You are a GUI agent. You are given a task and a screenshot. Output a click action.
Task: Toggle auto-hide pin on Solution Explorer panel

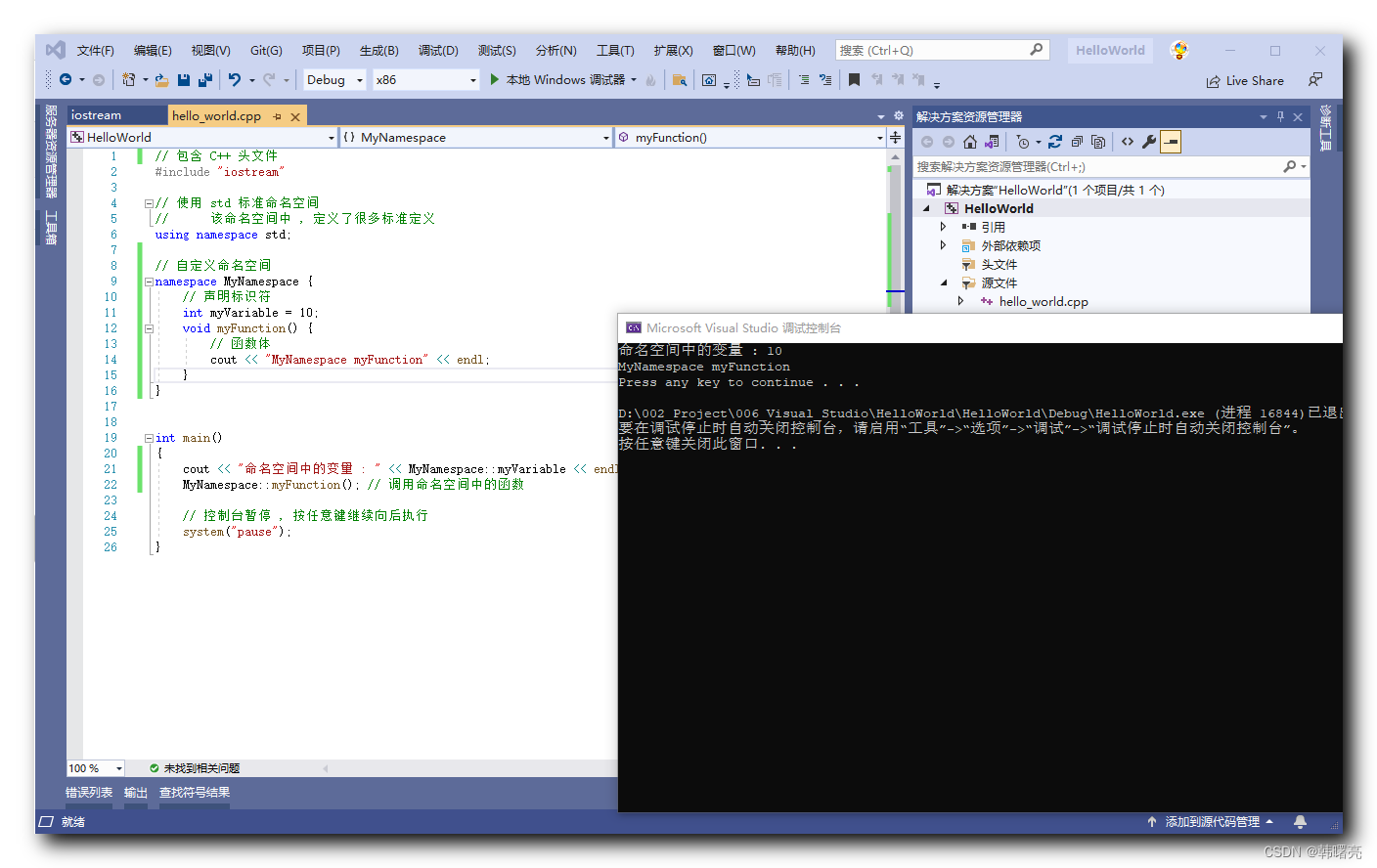click(1280, 116)
